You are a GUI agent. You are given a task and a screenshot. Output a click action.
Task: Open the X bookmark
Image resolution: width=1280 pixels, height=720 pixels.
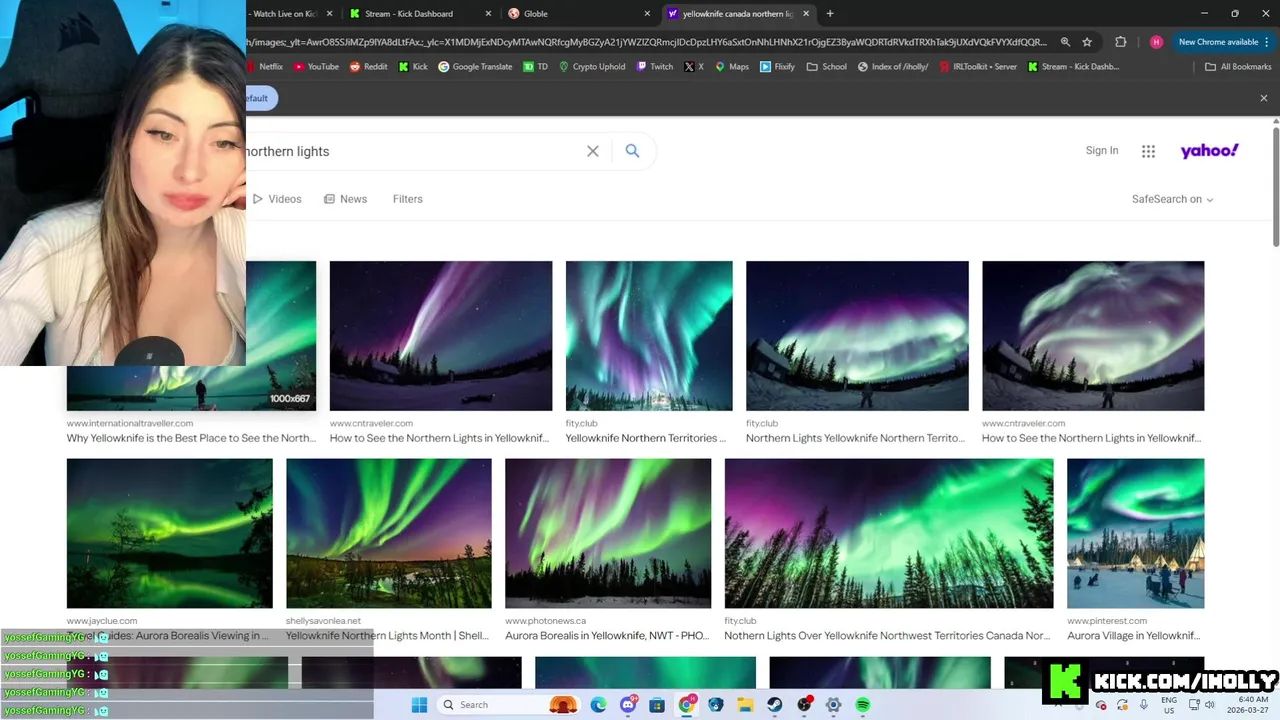click(x=694, y=67)
